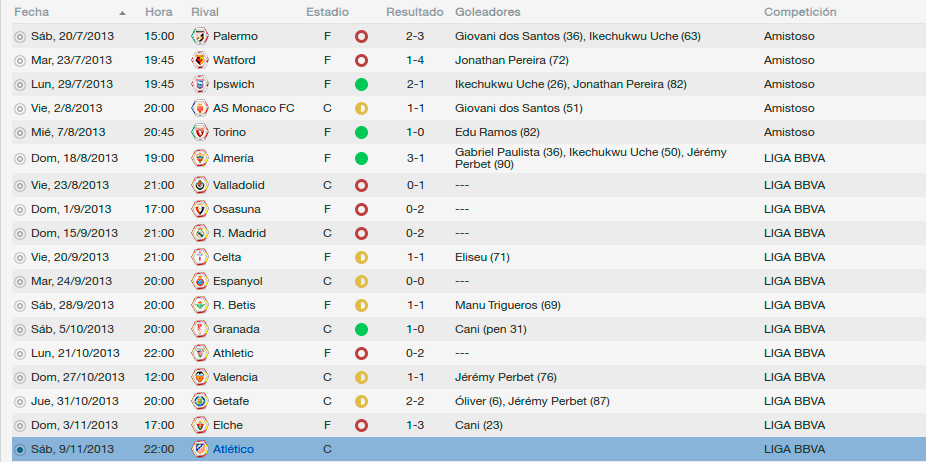Sort by the Competición column header
926x462 pixels.
800,12
